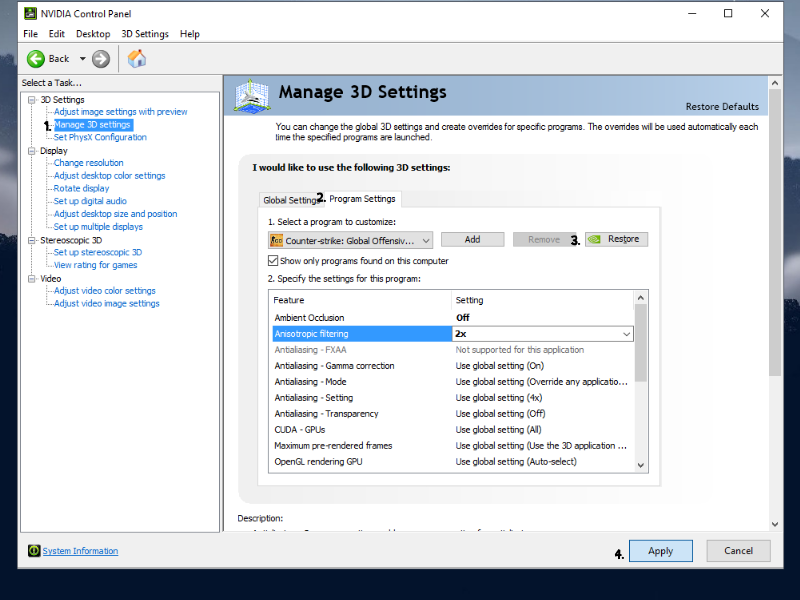Viewport: 800px width, 600px height.
Task: Open Set PhysX Configuration
Action: 100,137
